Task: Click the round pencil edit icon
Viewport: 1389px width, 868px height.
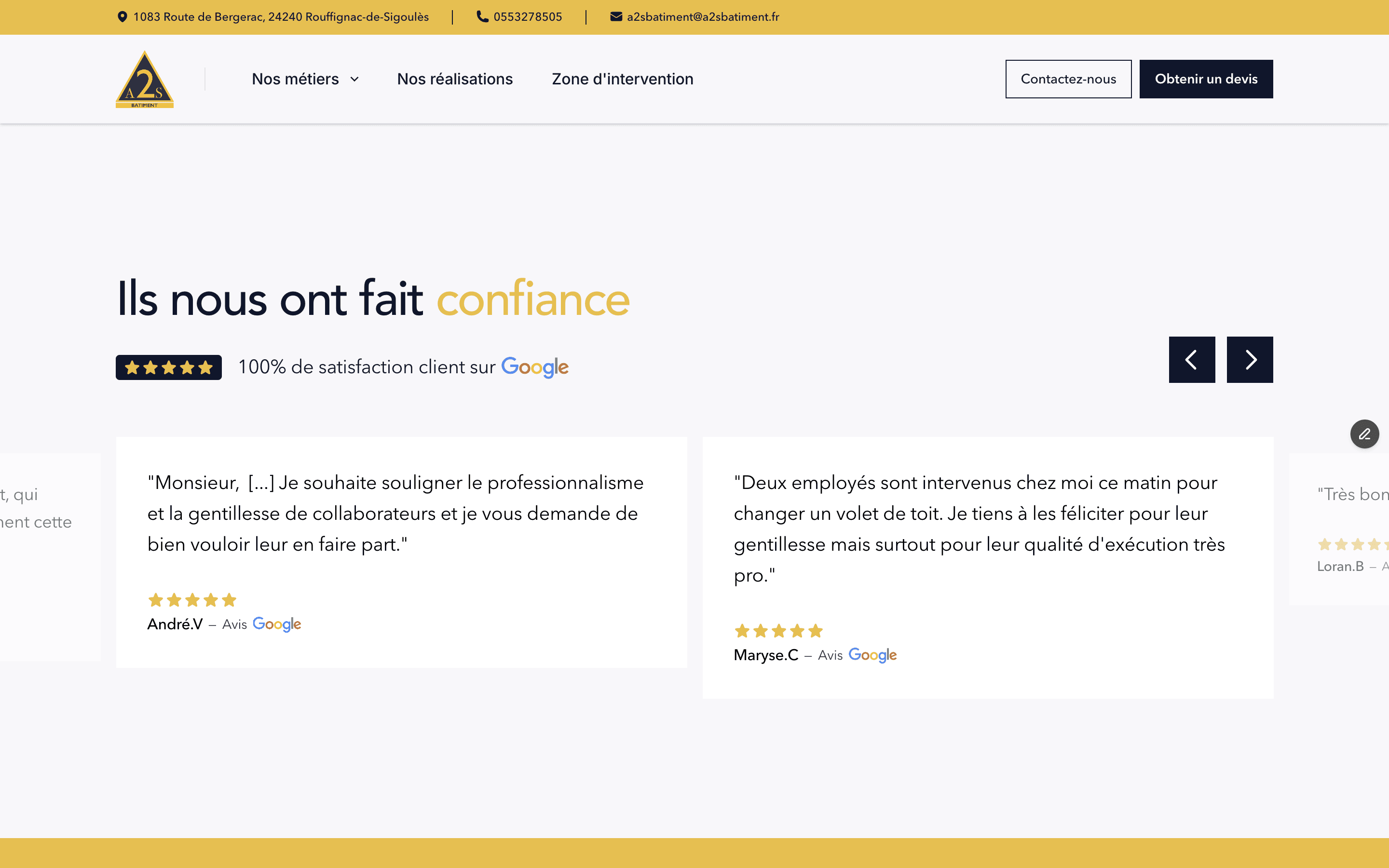Action: point(1364,434)
